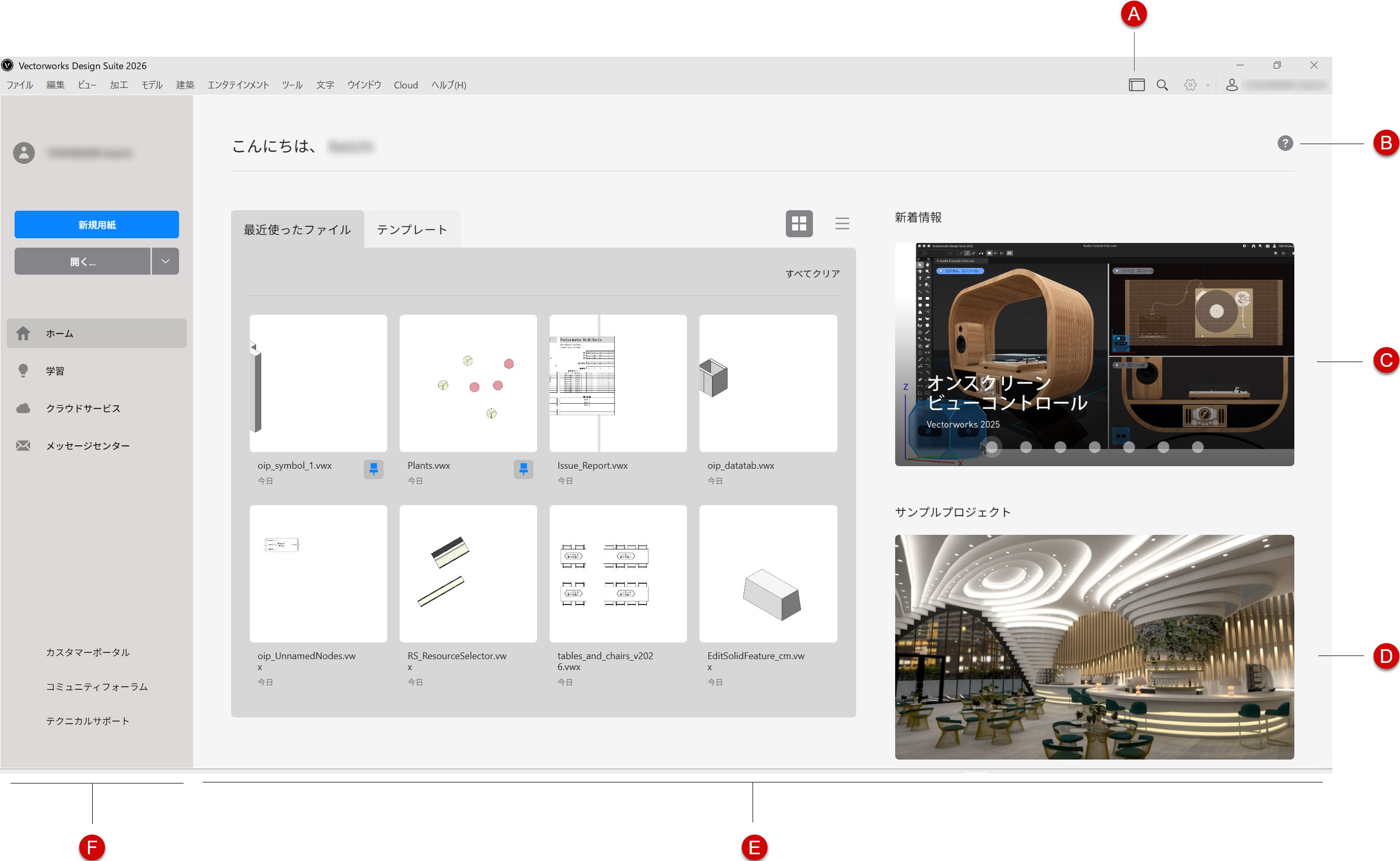Click the settings gear icon
1400x861 pixels.
point(1190,85)
